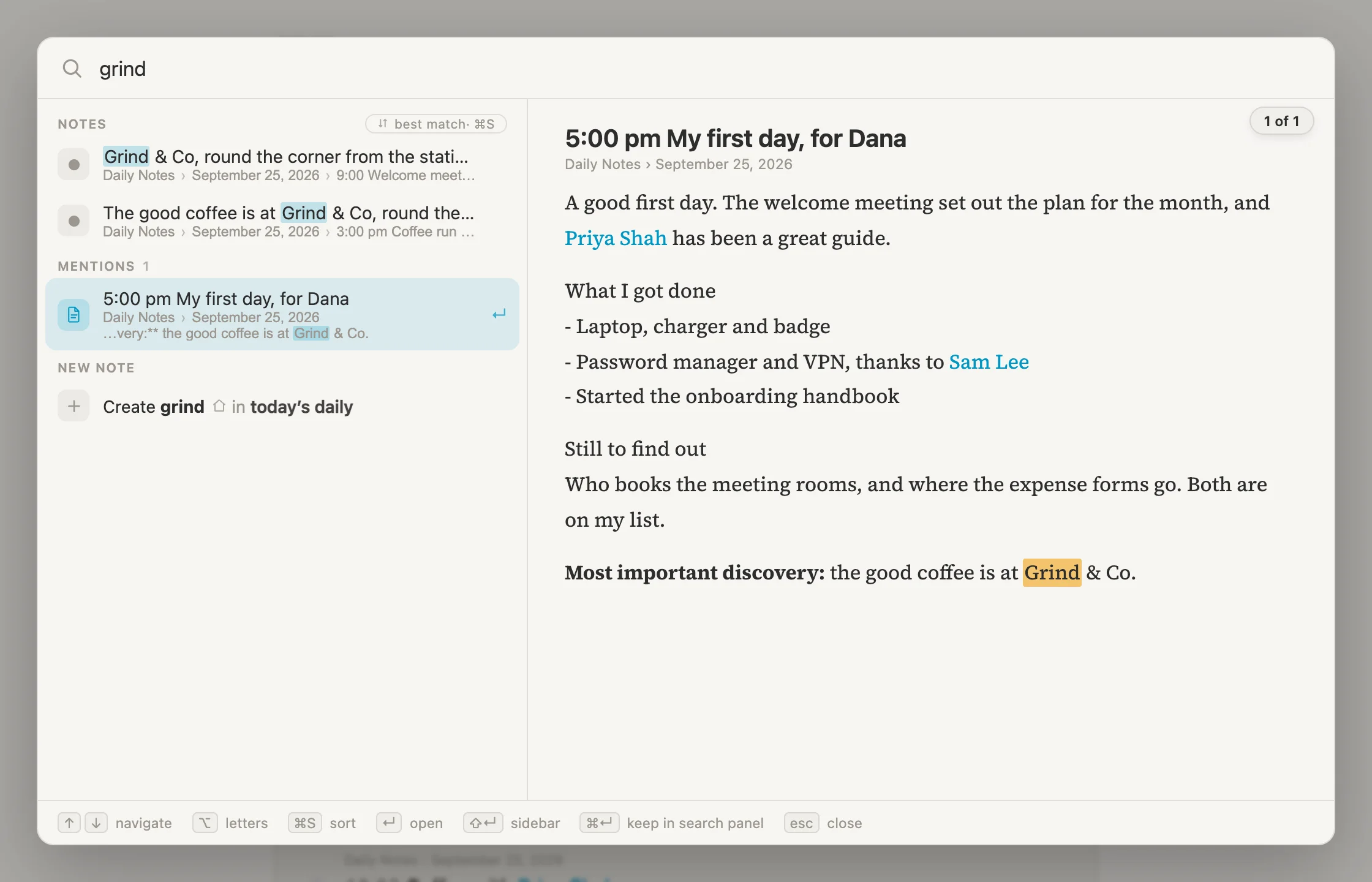
Task: Click the 1 of 1 match counter
Action: [x=1281, y=121]
